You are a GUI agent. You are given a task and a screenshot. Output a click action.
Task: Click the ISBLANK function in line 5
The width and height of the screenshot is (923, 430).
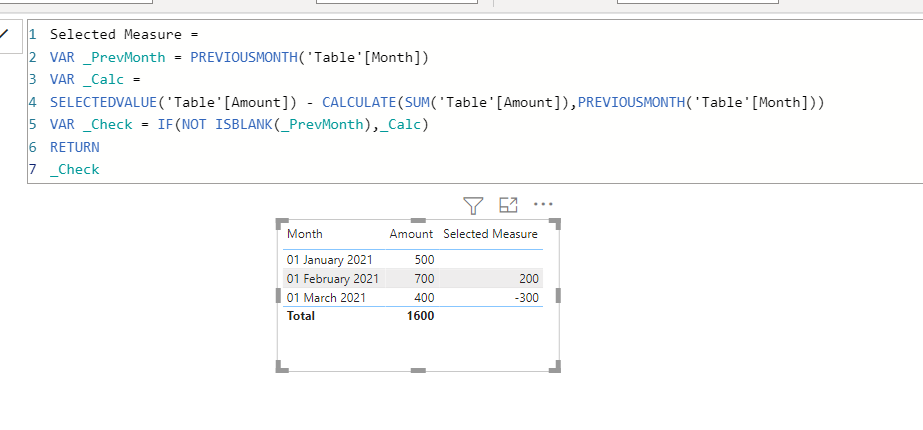click(244, 125)
